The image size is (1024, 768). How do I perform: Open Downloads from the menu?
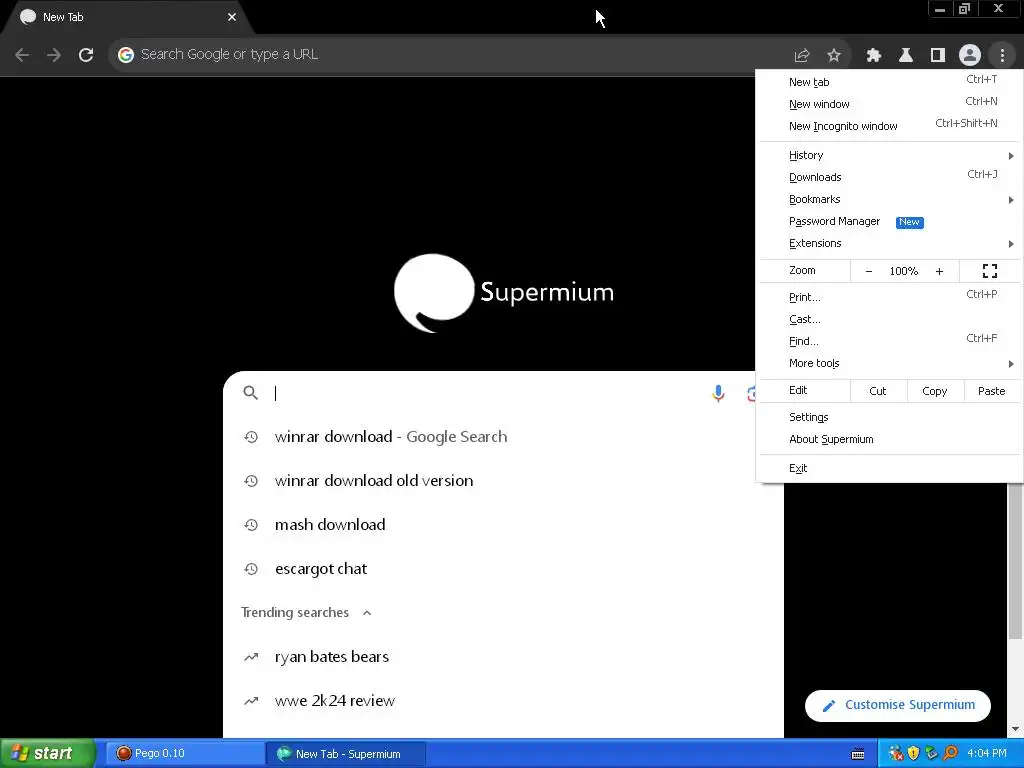(x=889, y=178)
